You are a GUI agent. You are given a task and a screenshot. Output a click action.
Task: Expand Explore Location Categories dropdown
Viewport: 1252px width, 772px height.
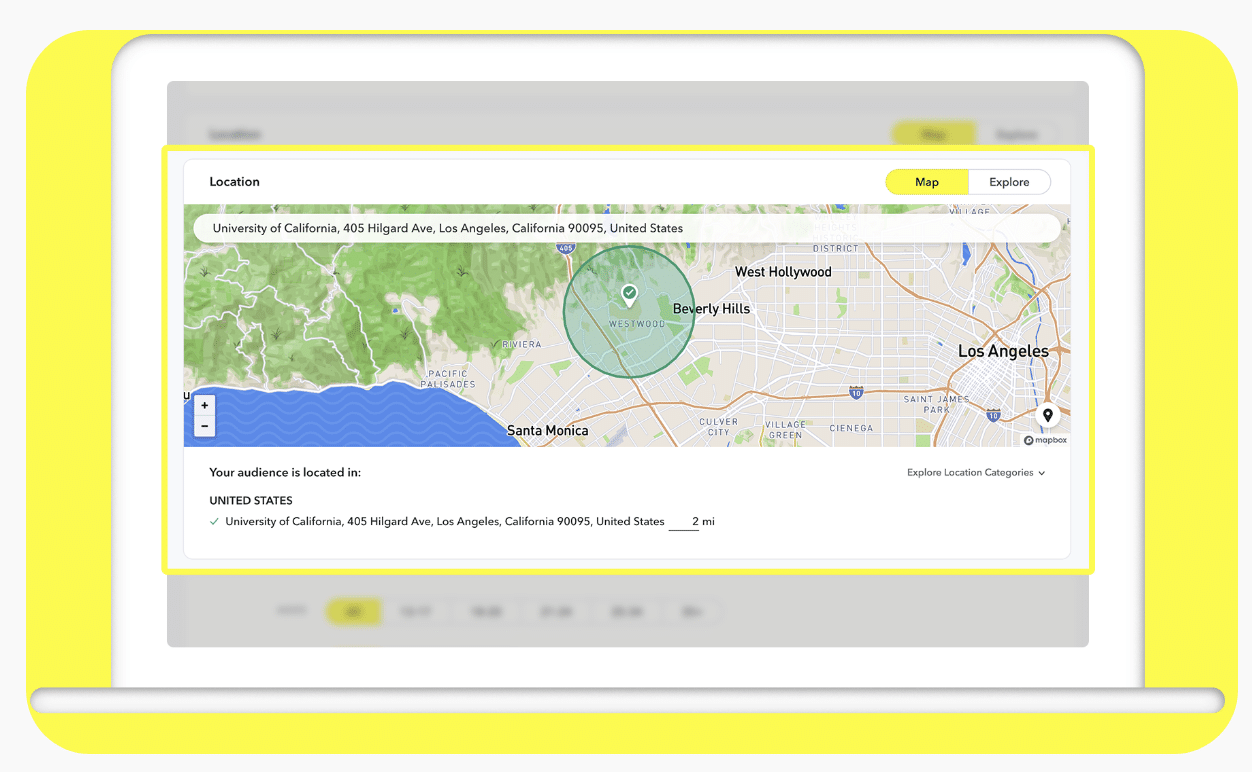[976, 473]
